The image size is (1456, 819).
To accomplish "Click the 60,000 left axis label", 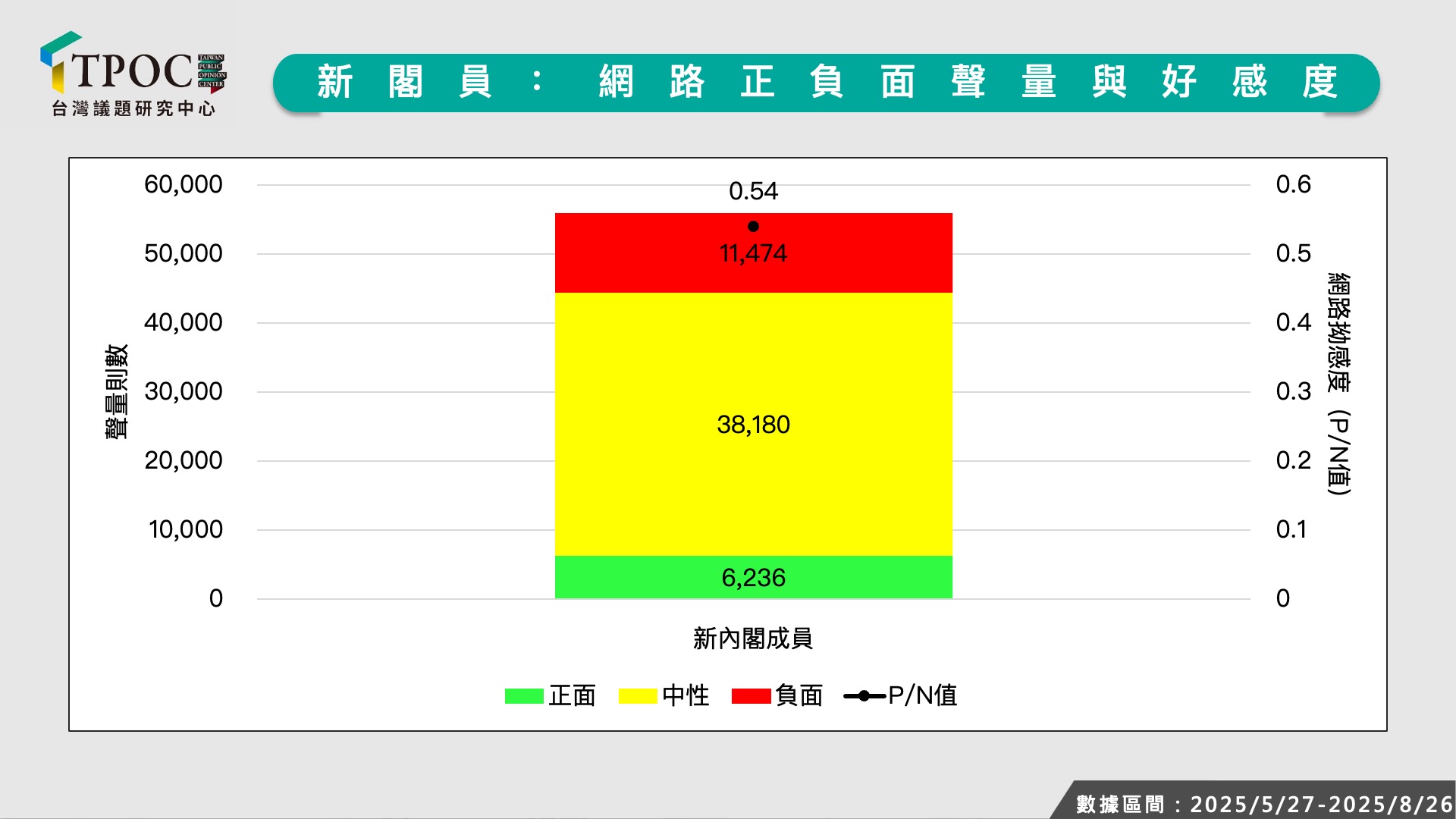I will pyautogui.click(x=184, y=184).
